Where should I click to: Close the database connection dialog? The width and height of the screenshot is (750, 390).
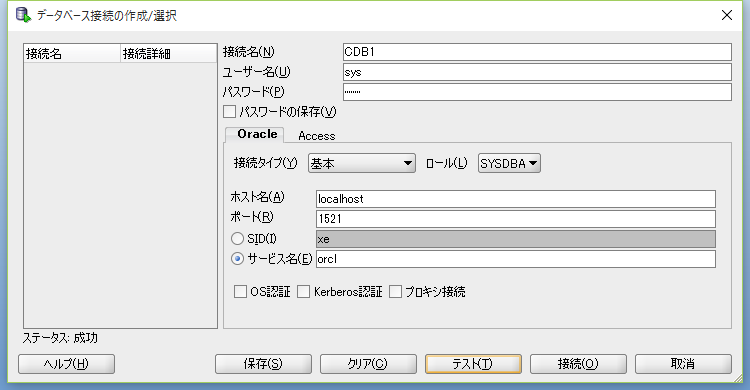click(x=727, y=15)
